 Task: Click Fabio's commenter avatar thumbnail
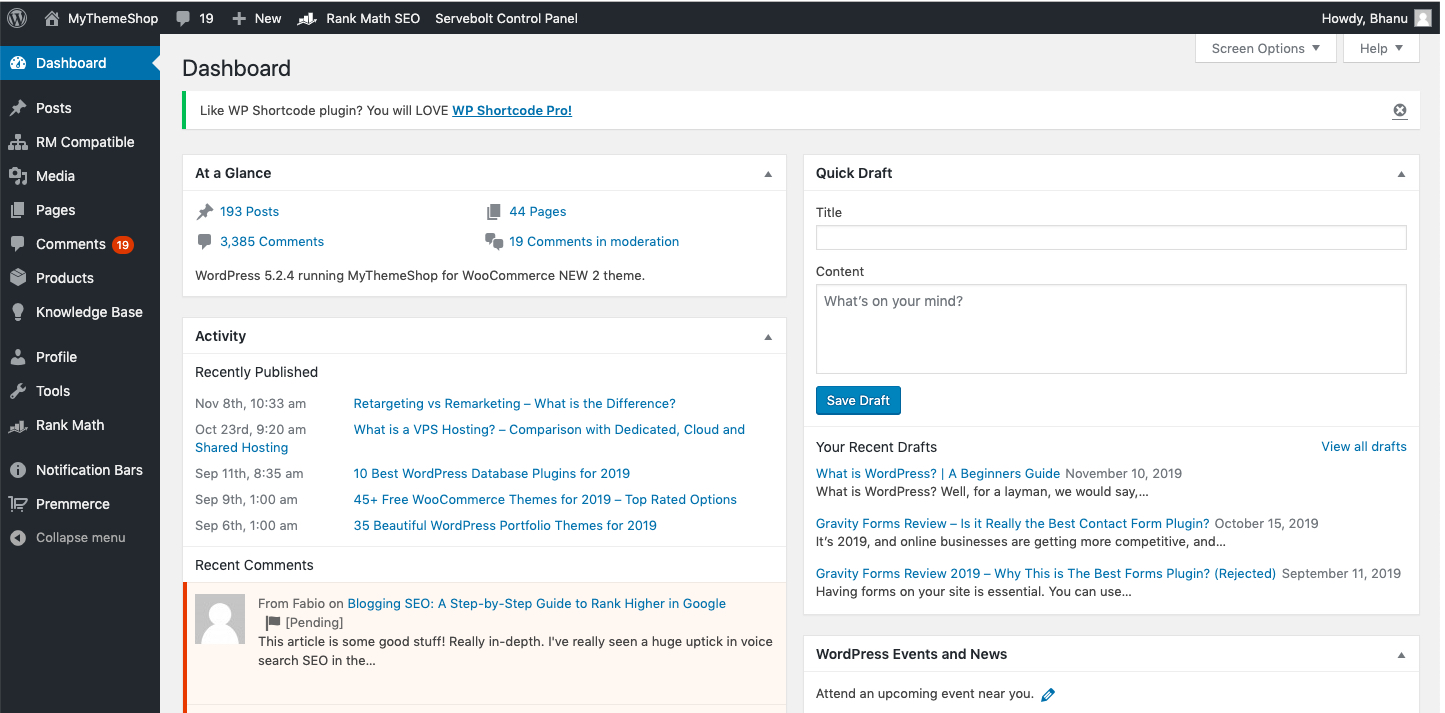point(220,619)
